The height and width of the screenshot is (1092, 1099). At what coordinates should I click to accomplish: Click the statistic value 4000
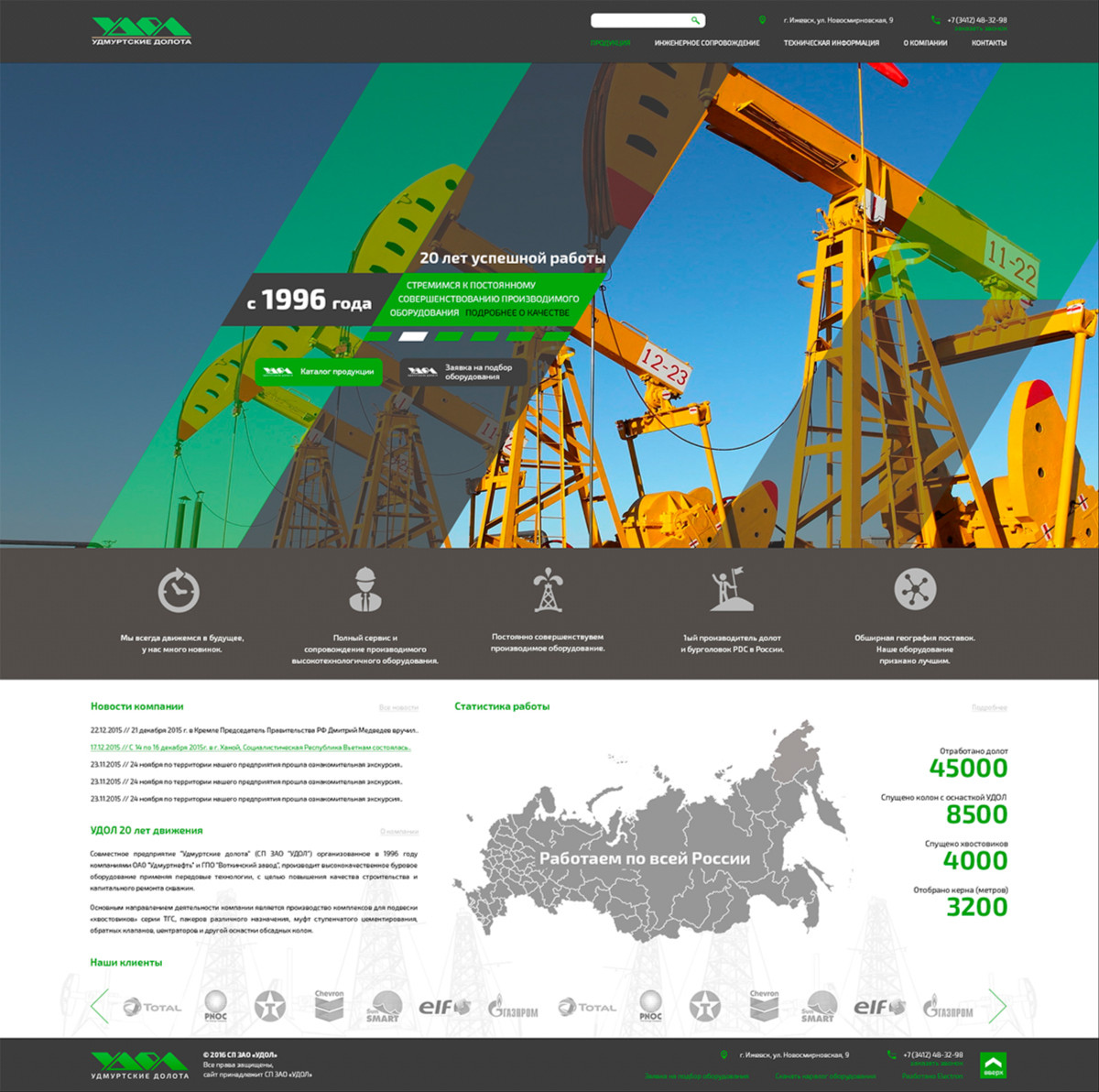(x=975, y=860)
